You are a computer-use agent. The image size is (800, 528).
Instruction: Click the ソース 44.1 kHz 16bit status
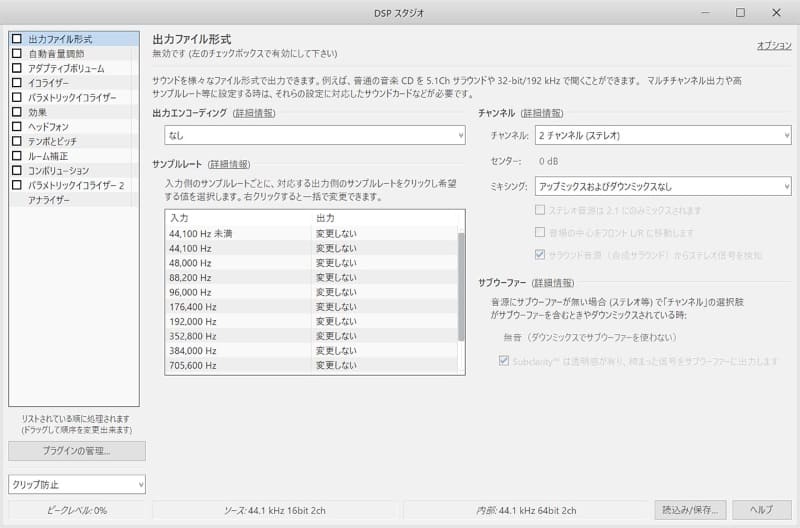[274, 510]
